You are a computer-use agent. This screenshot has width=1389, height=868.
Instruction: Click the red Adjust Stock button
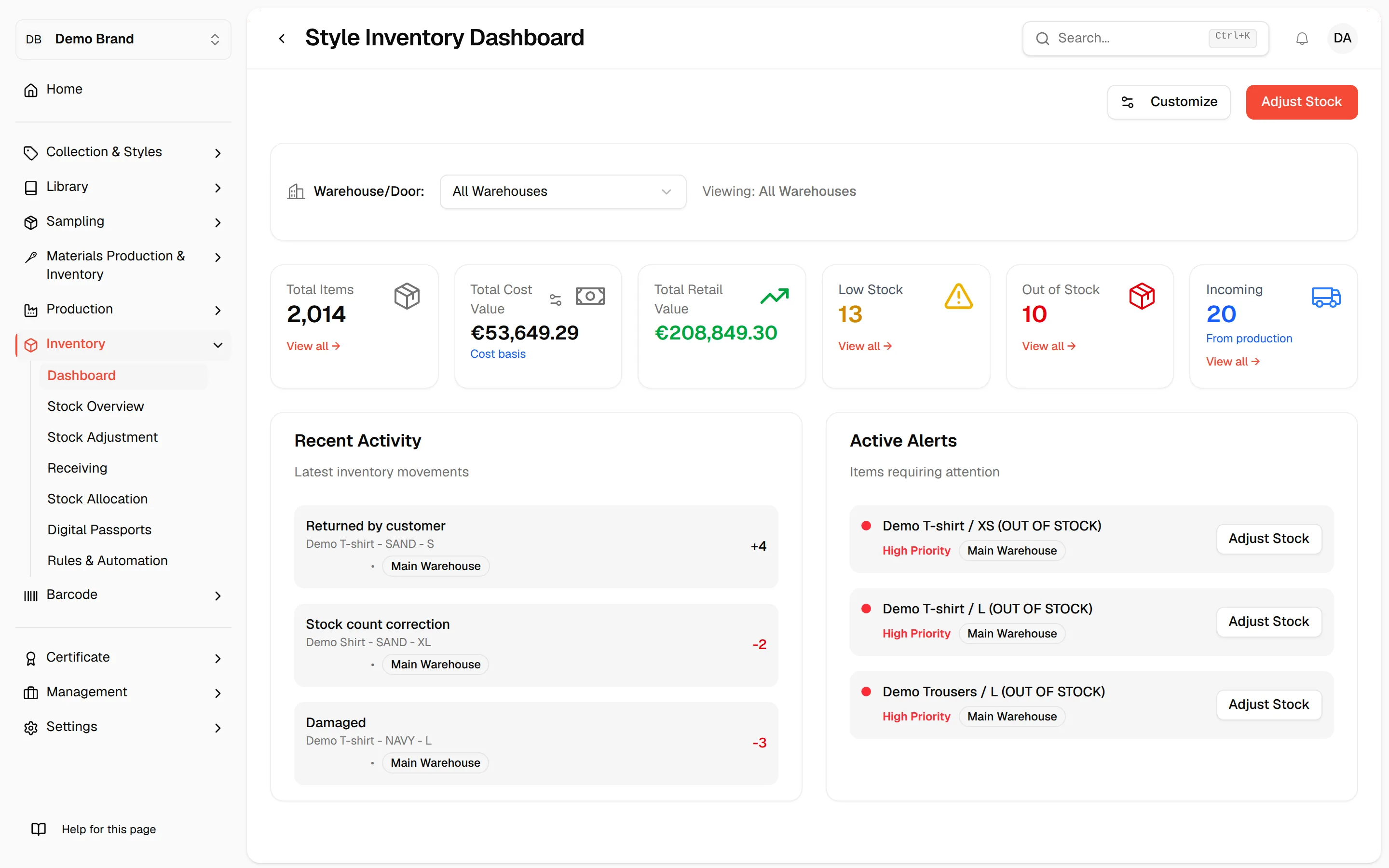point(1301,102)
